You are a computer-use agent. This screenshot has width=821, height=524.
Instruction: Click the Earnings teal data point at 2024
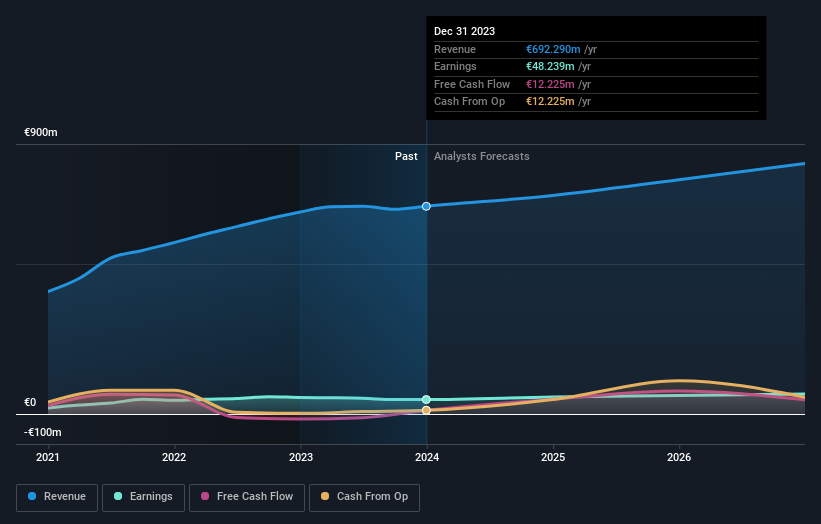[426, 399]
